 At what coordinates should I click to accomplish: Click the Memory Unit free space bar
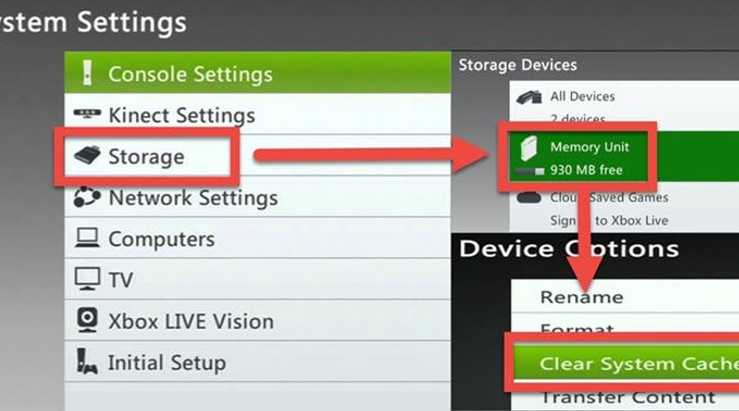tap(527, 172)
